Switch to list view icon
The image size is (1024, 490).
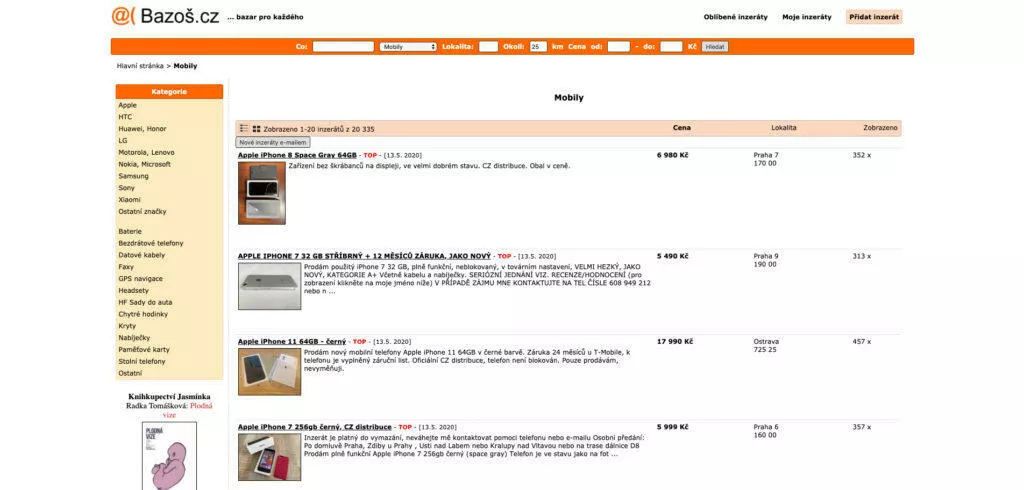(244, 129)
